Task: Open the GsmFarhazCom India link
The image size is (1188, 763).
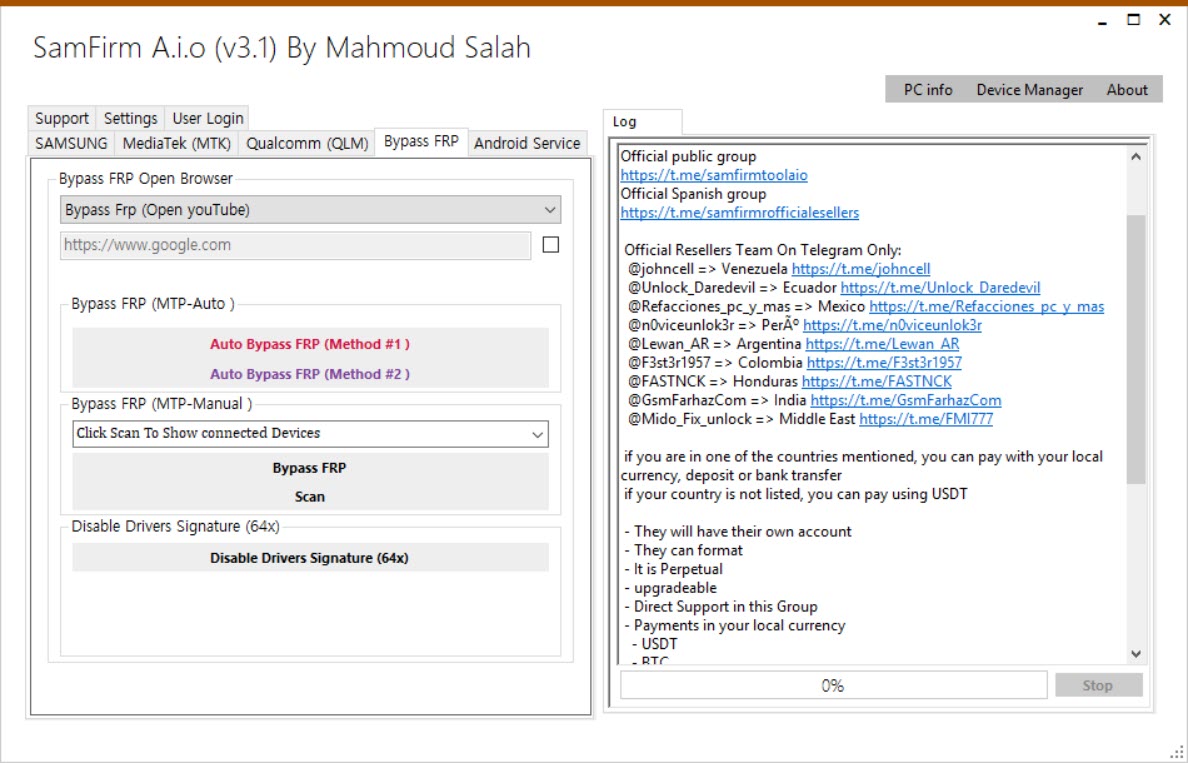Action: 906,400
